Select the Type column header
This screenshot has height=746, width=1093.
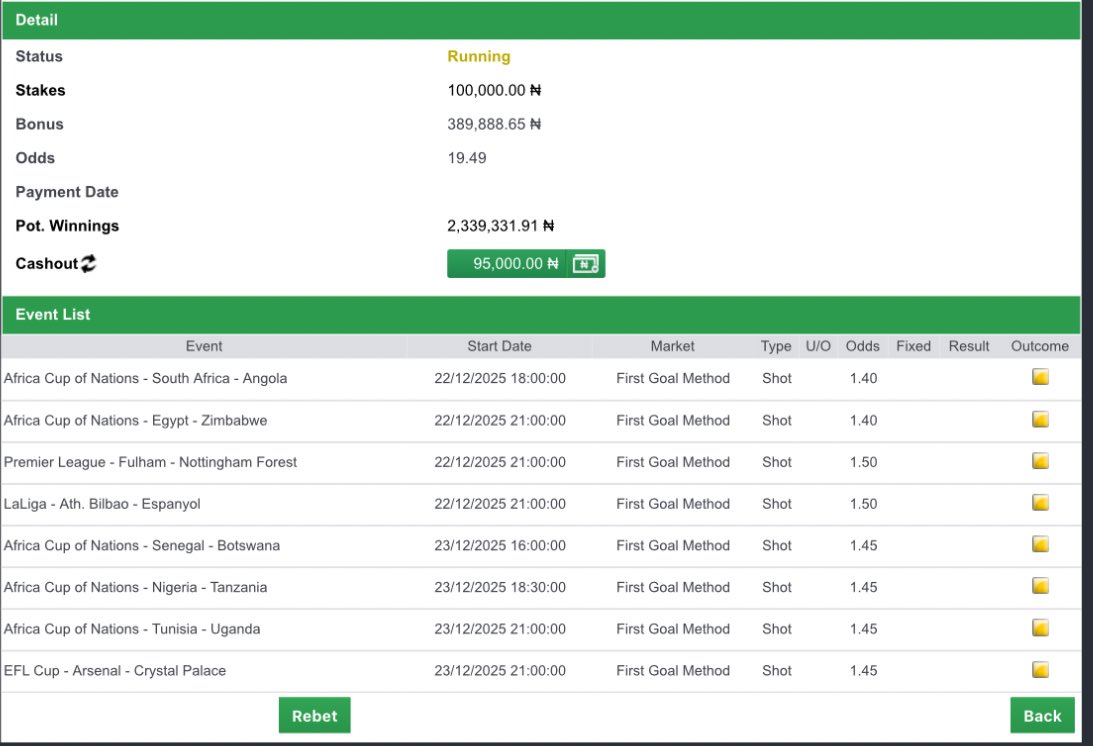point(776,346)
